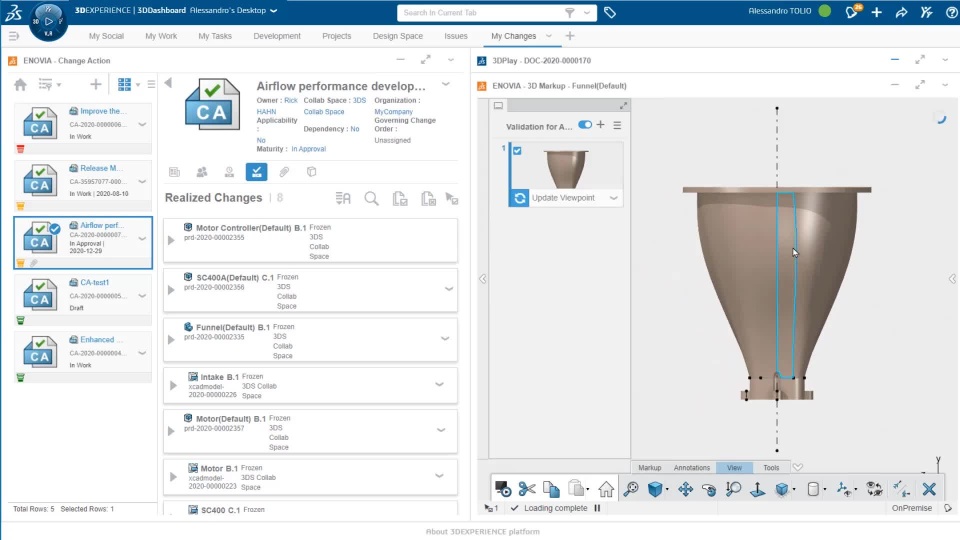Screen dimensions: 960x540
Task: Switch to the Design Space tab
Action: click(398, 36)
